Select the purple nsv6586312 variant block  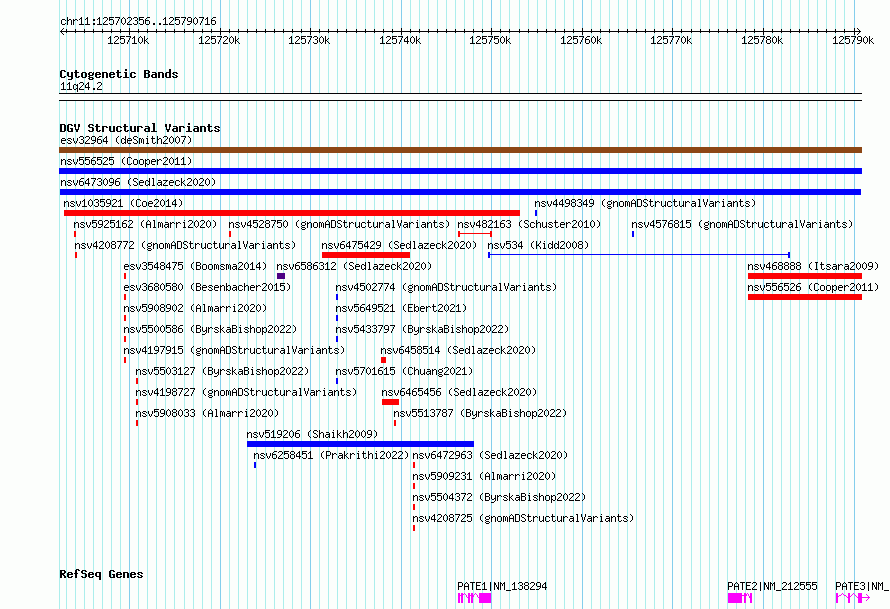281,276
